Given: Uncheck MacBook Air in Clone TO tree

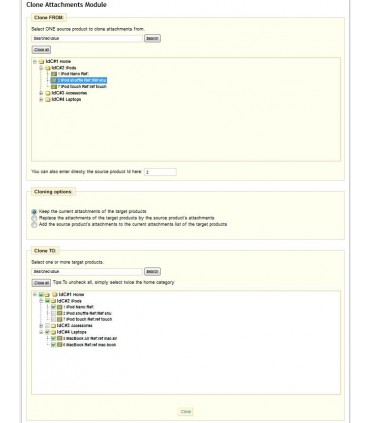Looking at the screenshot, I should 53,338.
